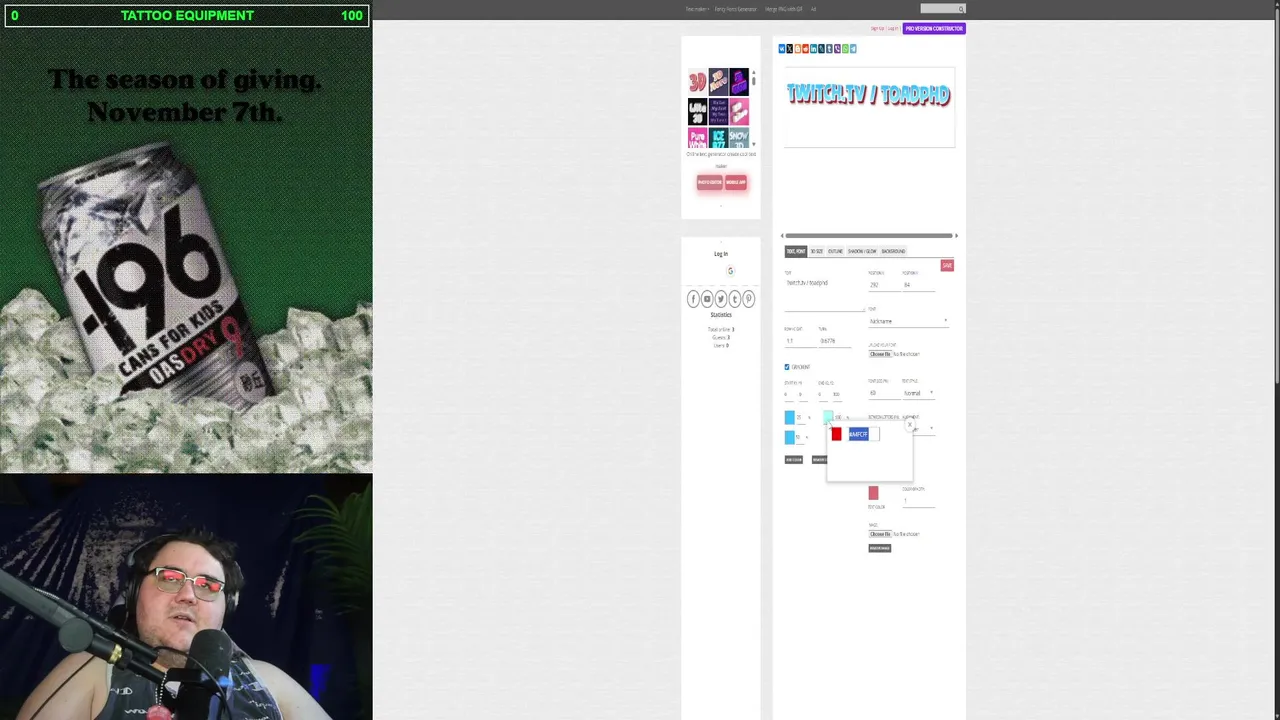Open Merge PNG with GIF menu item
1280x720 pixels.
point(783,9)
